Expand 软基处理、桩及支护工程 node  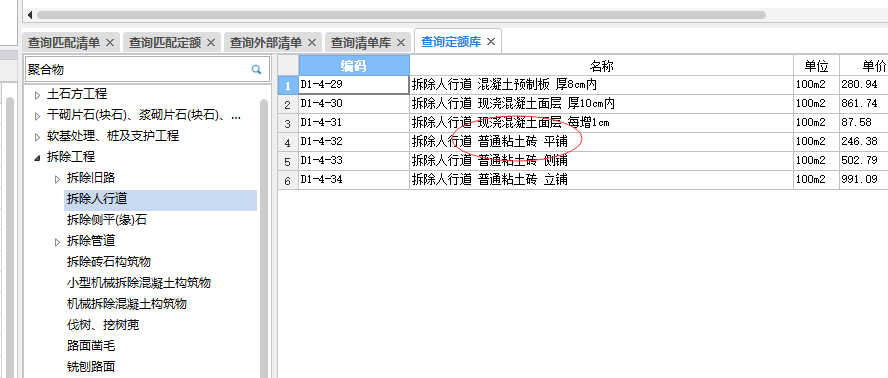click(37, 137)
